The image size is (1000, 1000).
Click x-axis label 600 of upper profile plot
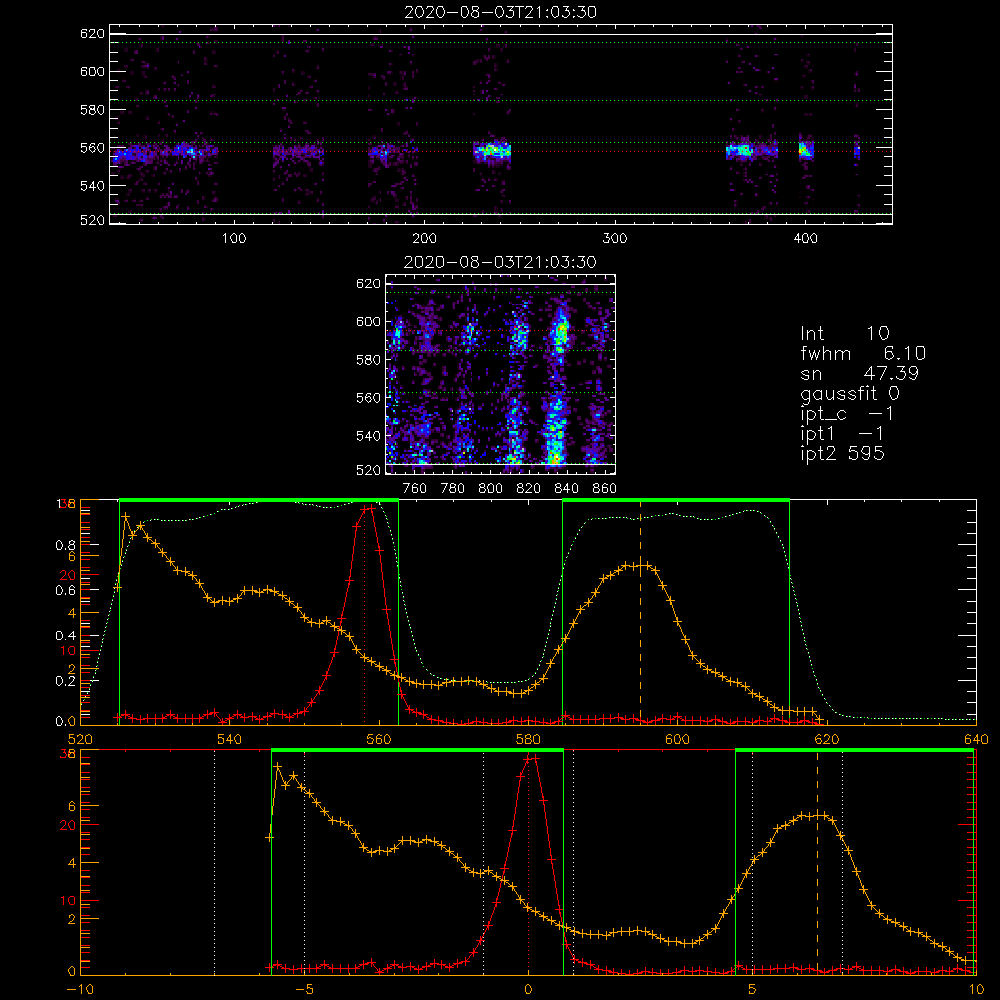pyautogui.click(x=677, y=739)
